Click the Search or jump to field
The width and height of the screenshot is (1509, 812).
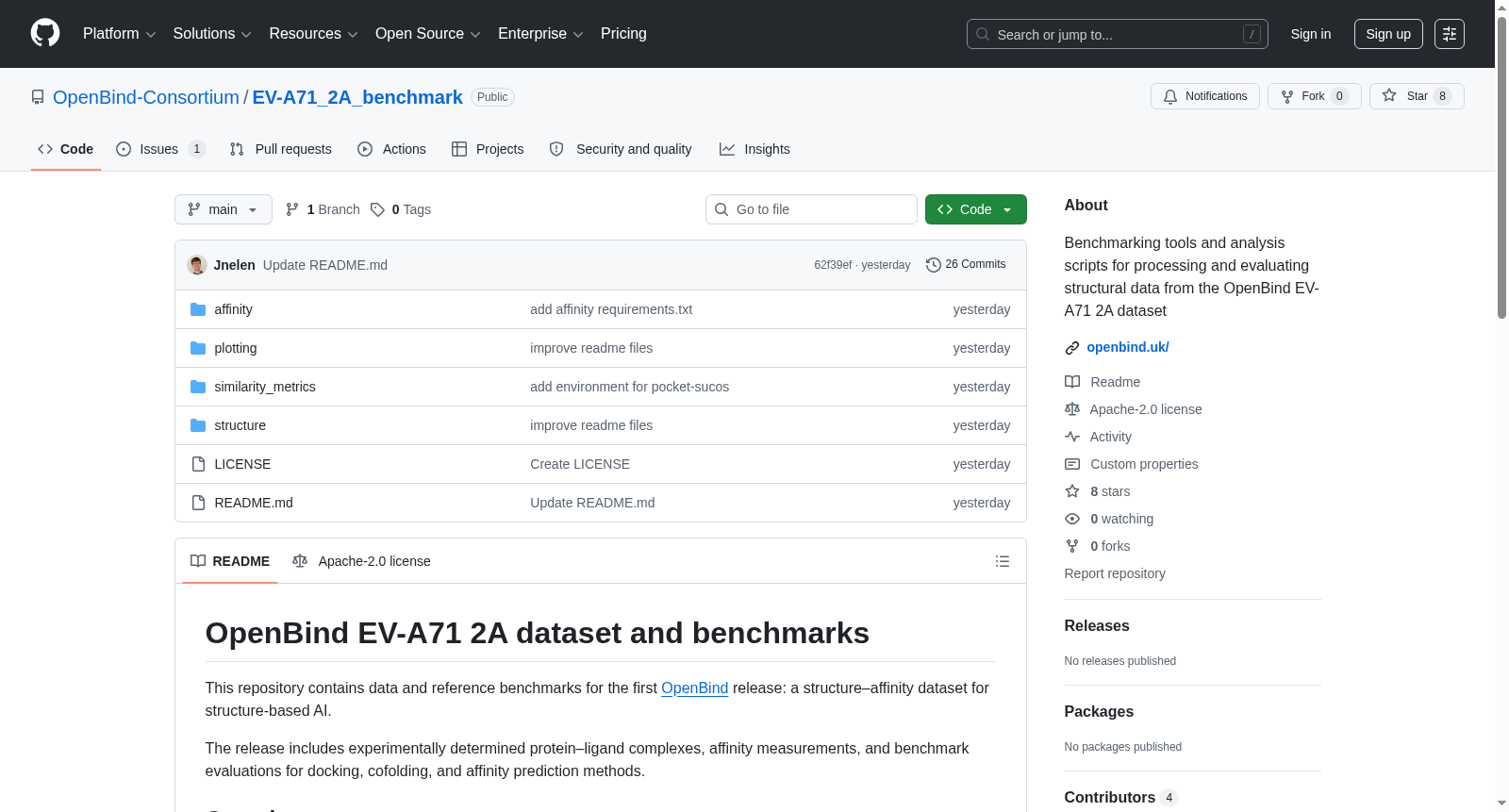tap(1118, 34)
